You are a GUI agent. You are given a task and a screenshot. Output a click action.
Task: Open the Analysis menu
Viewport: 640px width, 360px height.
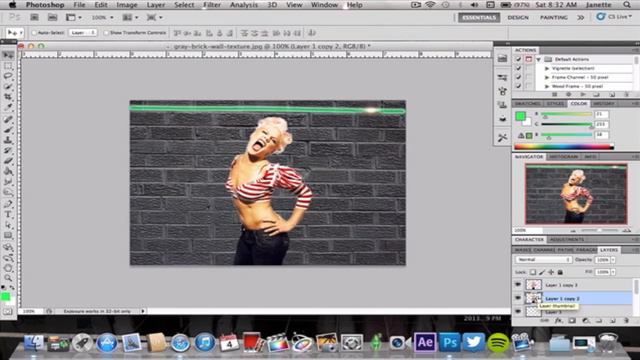pyautogui.click(x=244, y=5)
